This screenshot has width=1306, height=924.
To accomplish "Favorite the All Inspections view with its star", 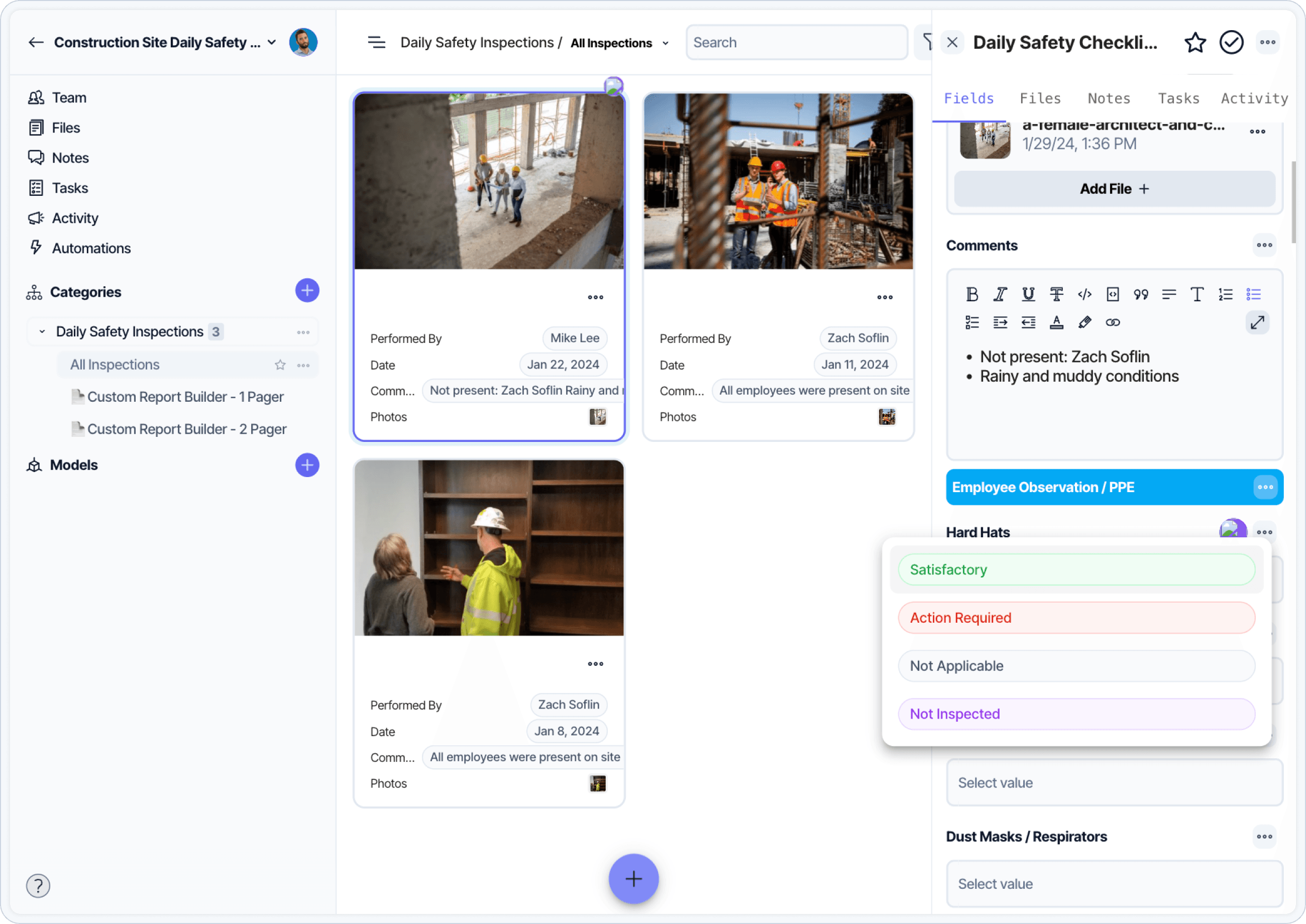I will [x=280, y=365].
